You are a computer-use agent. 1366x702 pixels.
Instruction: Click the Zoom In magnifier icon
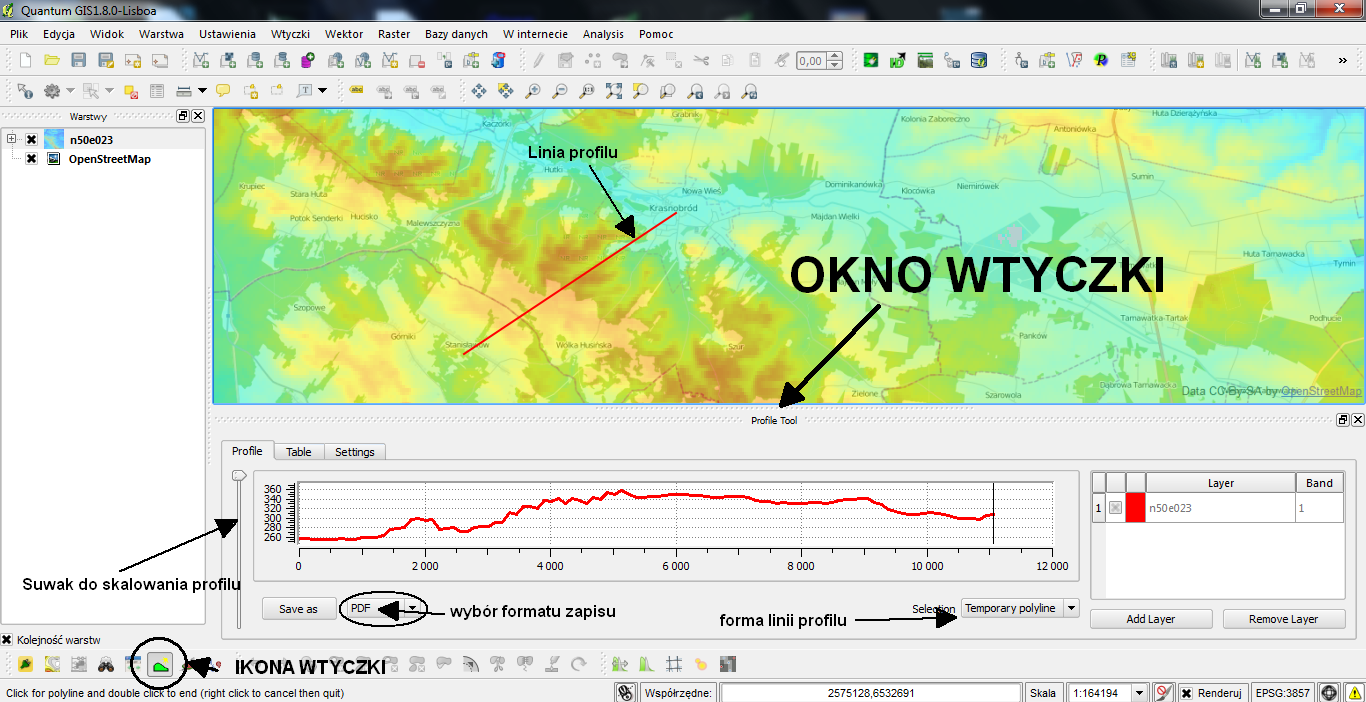tap(533, 90)
